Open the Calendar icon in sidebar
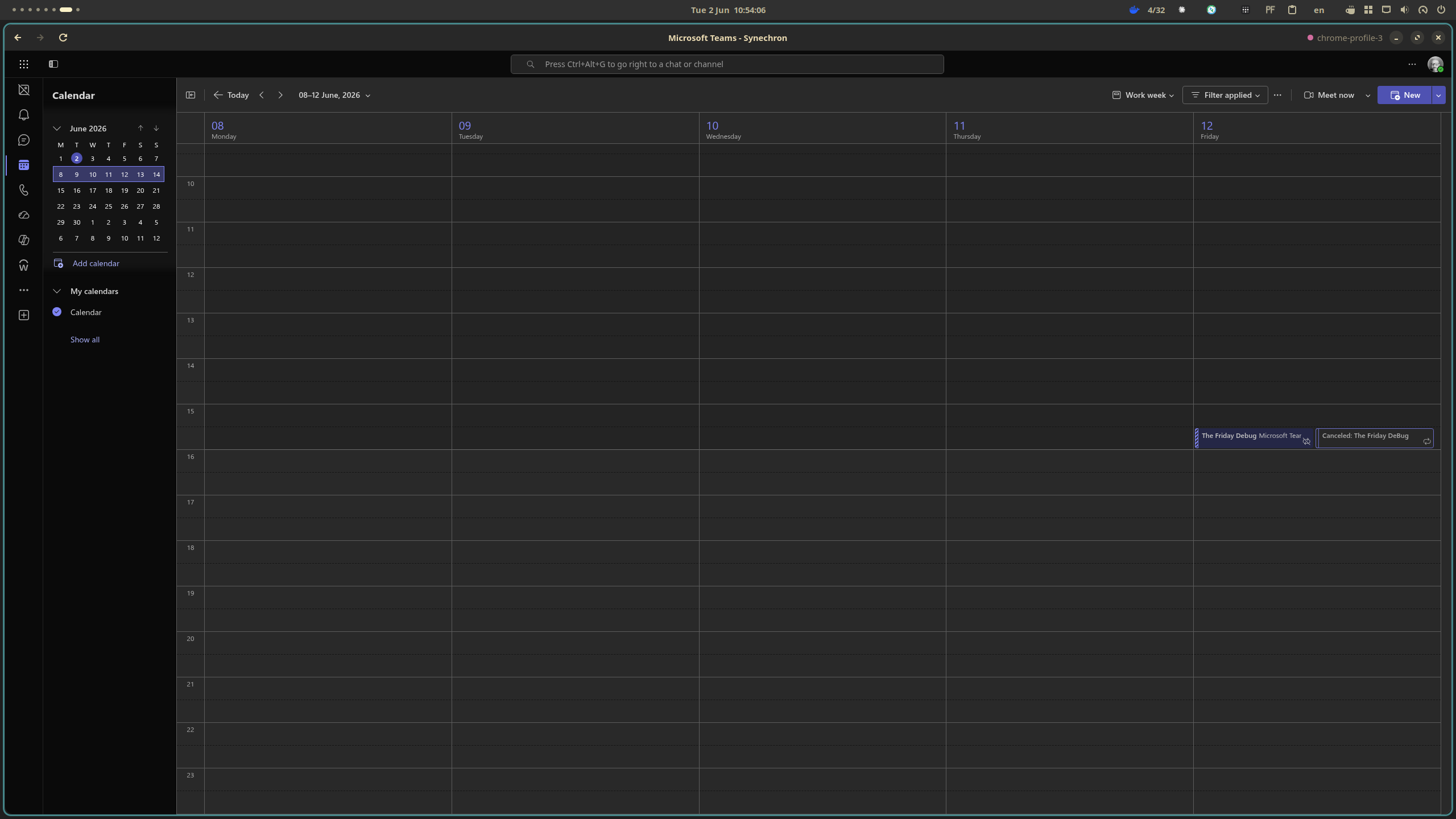 [24, 165]
